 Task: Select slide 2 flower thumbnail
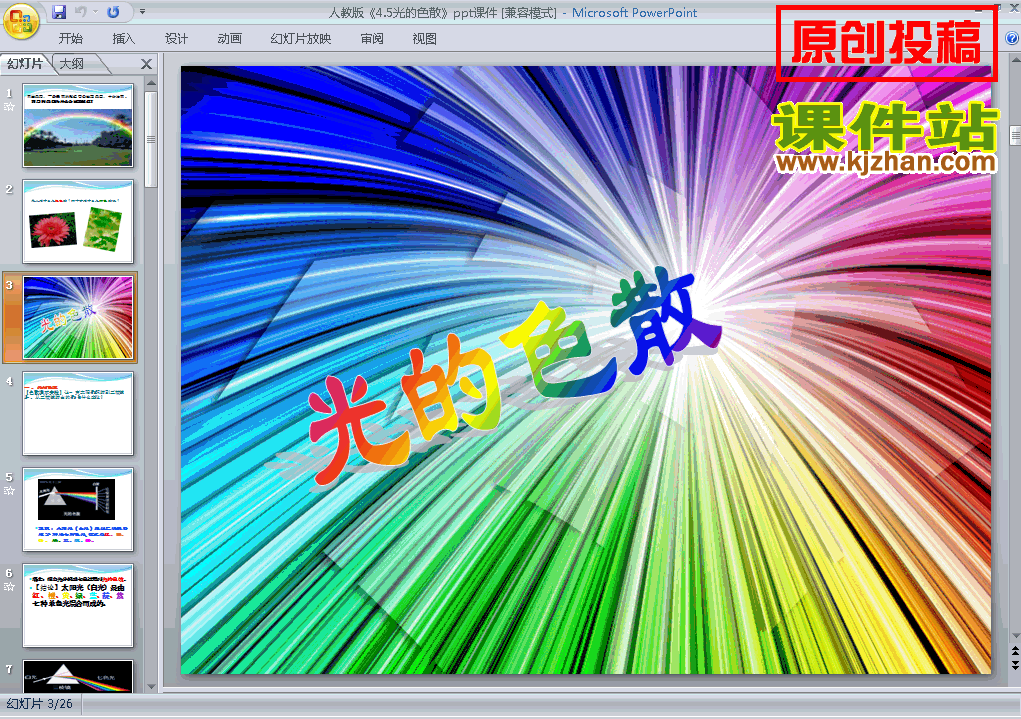pos(78,221)
